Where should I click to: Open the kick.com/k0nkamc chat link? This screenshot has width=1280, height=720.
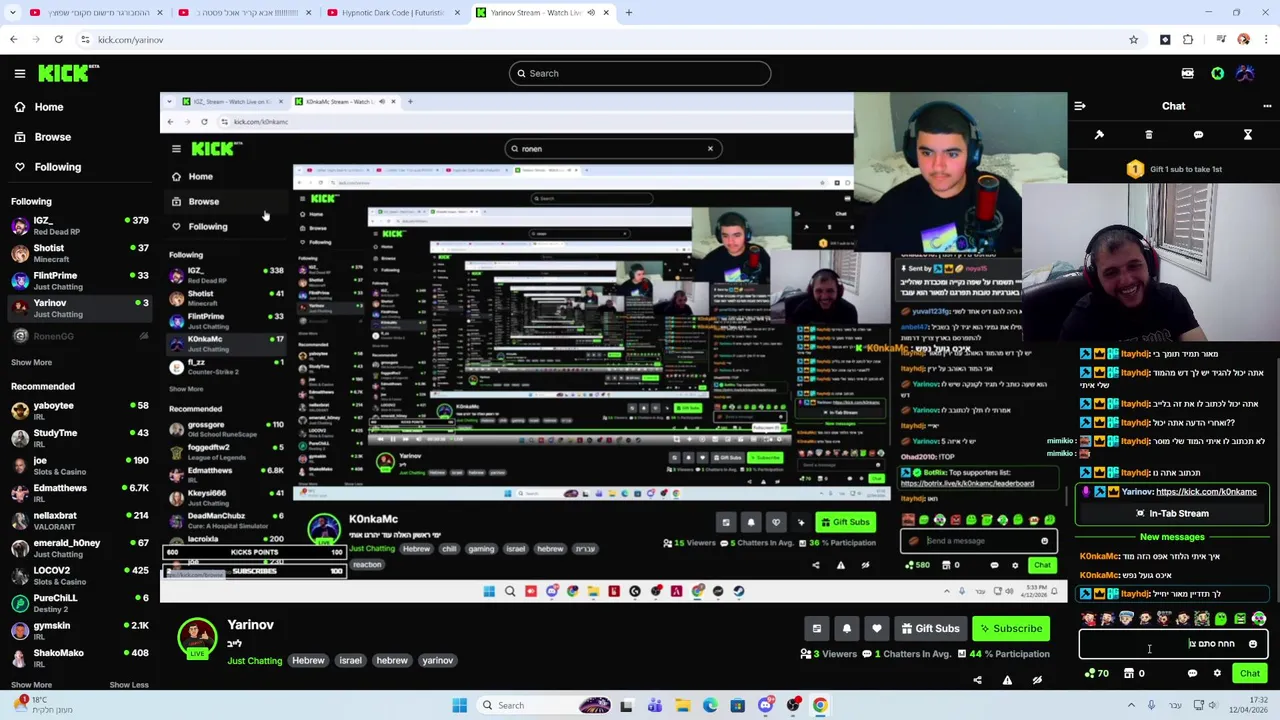[x=1206, y=492]
